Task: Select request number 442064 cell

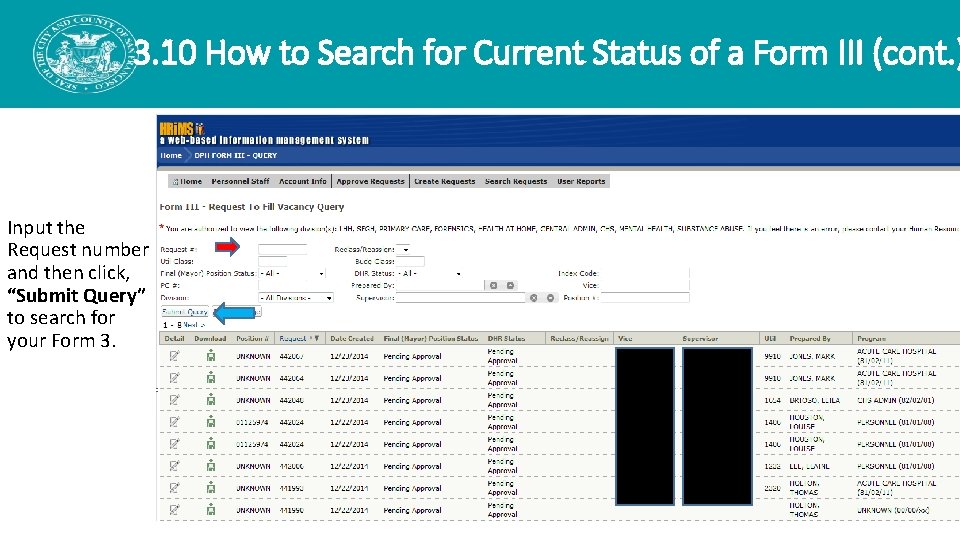Action: pos(291,378)
